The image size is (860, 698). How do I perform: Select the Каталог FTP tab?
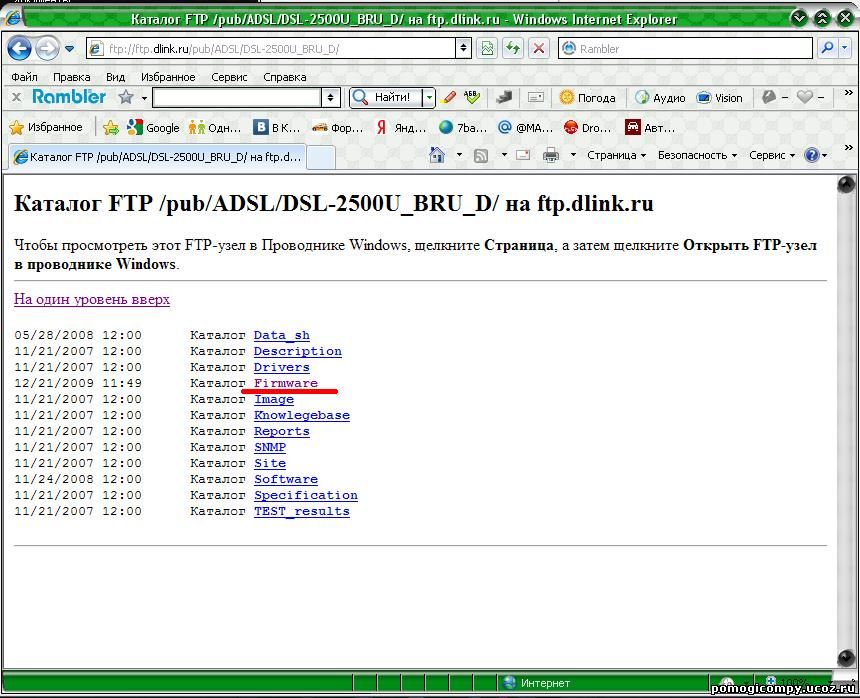157,157
